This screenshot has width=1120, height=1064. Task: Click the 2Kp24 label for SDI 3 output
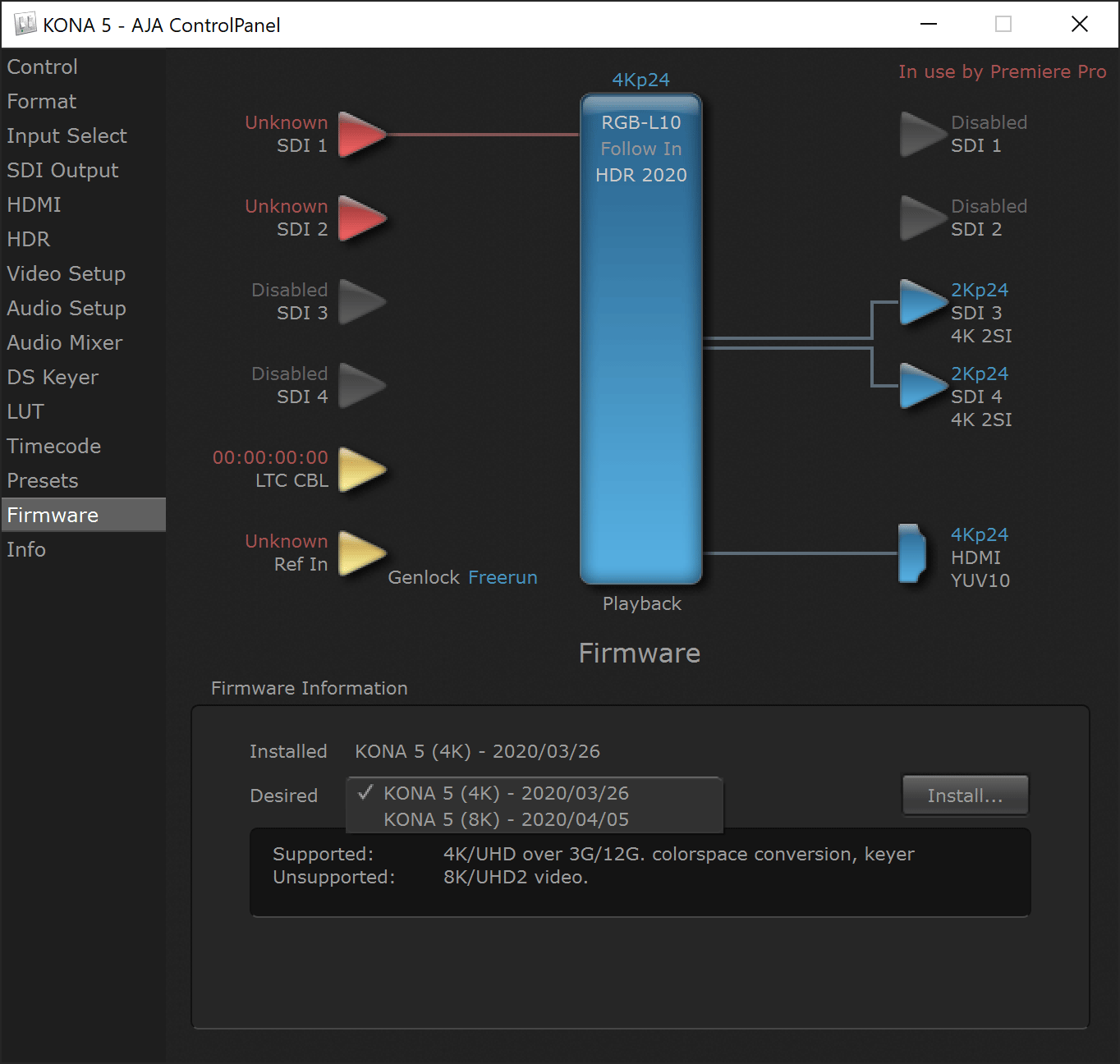tap(980, 291)
